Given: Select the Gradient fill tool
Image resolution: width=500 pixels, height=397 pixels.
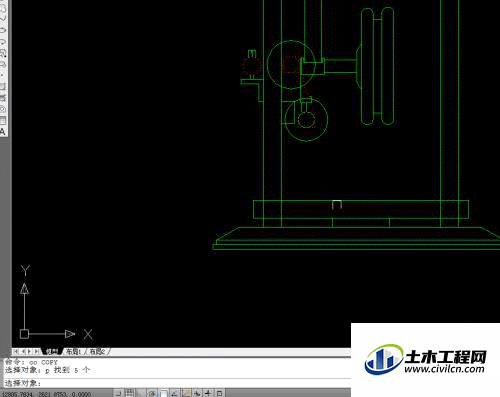Looking at the screenshot, I should (x=3, y=98).
